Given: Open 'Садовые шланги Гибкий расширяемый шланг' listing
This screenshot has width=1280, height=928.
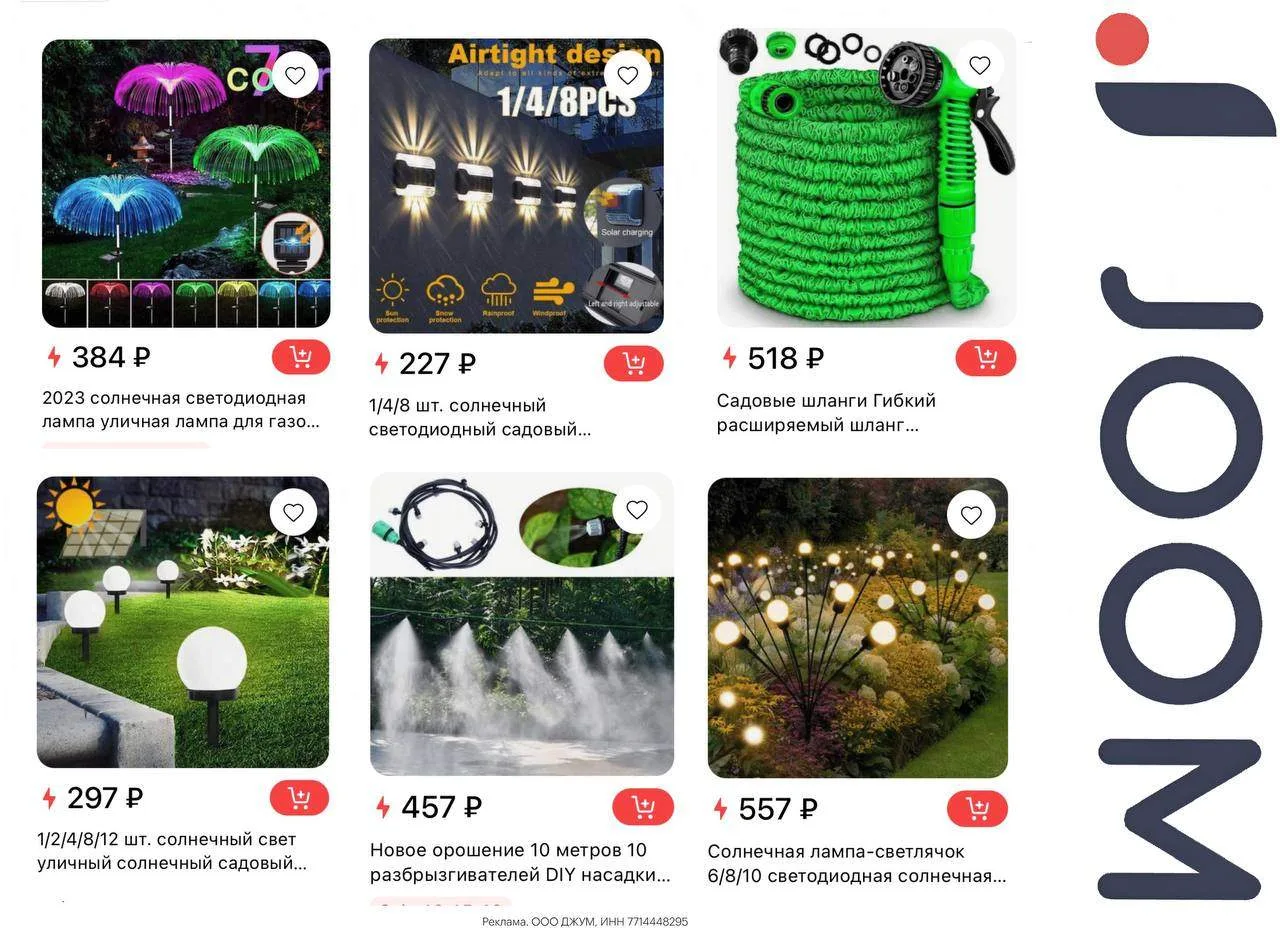Looking at the screenshot, I should [x=826, y=413].
